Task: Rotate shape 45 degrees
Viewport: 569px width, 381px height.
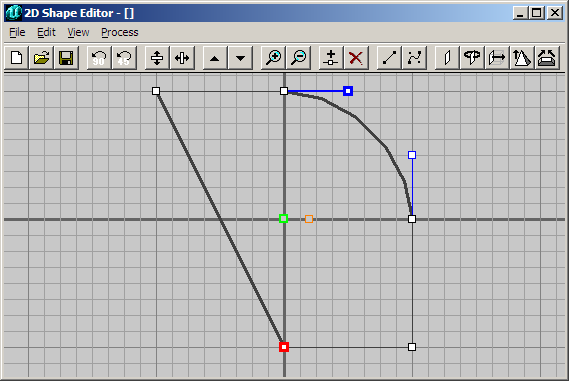Action: pyautogui.click(x=124, y=58)
